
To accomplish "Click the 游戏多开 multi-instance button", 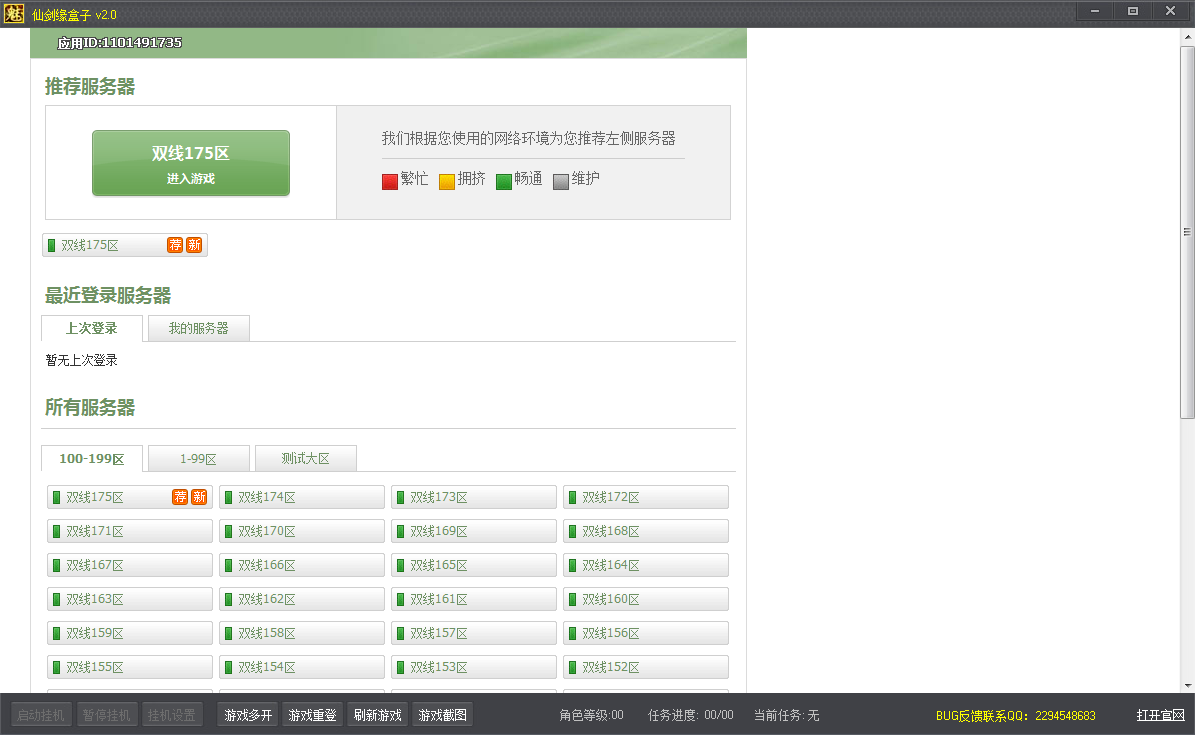I will click(x=248, y=715).
